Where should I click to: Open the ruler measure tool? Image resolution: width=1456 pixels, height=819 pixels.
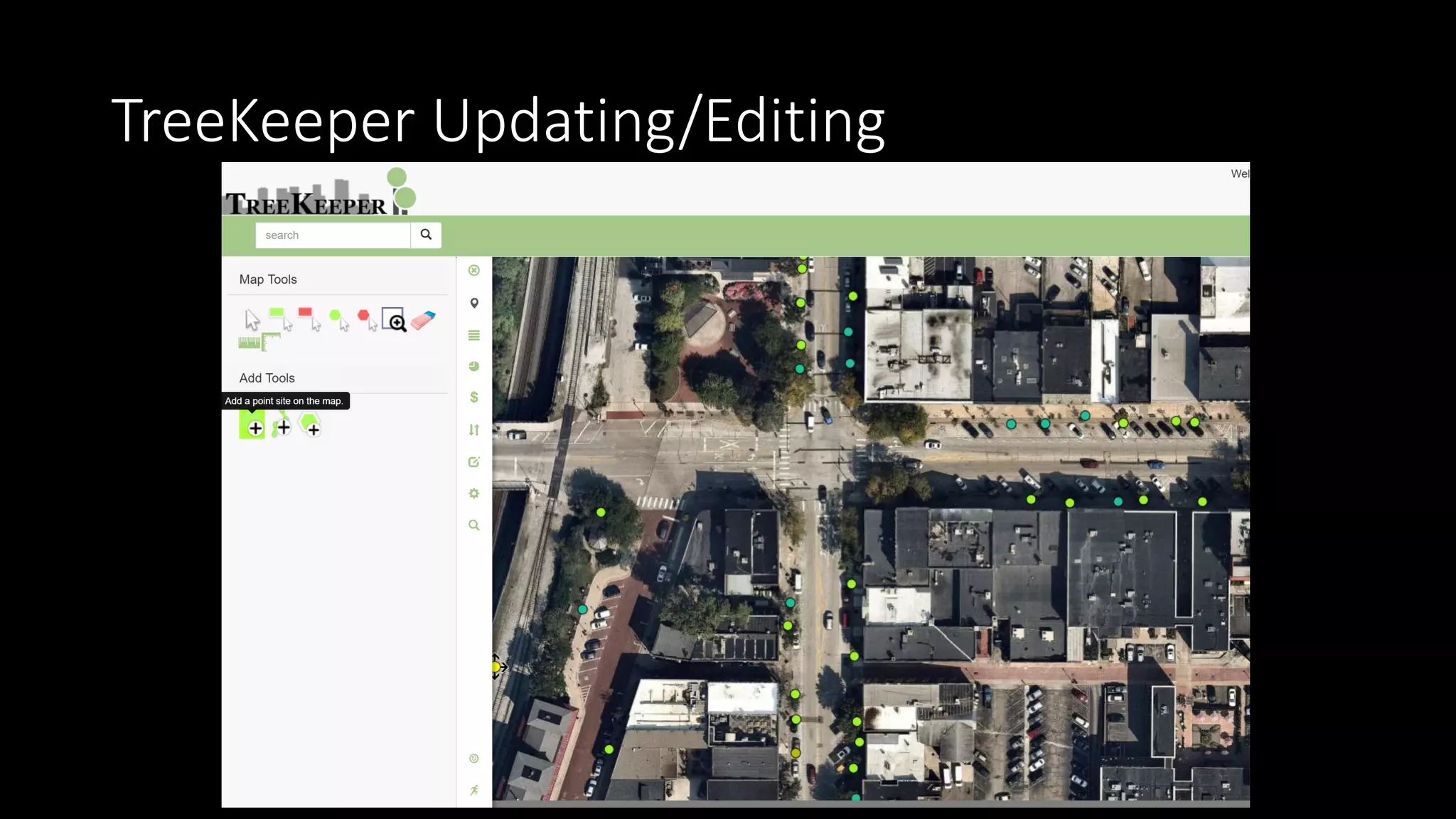click(259, 343)
